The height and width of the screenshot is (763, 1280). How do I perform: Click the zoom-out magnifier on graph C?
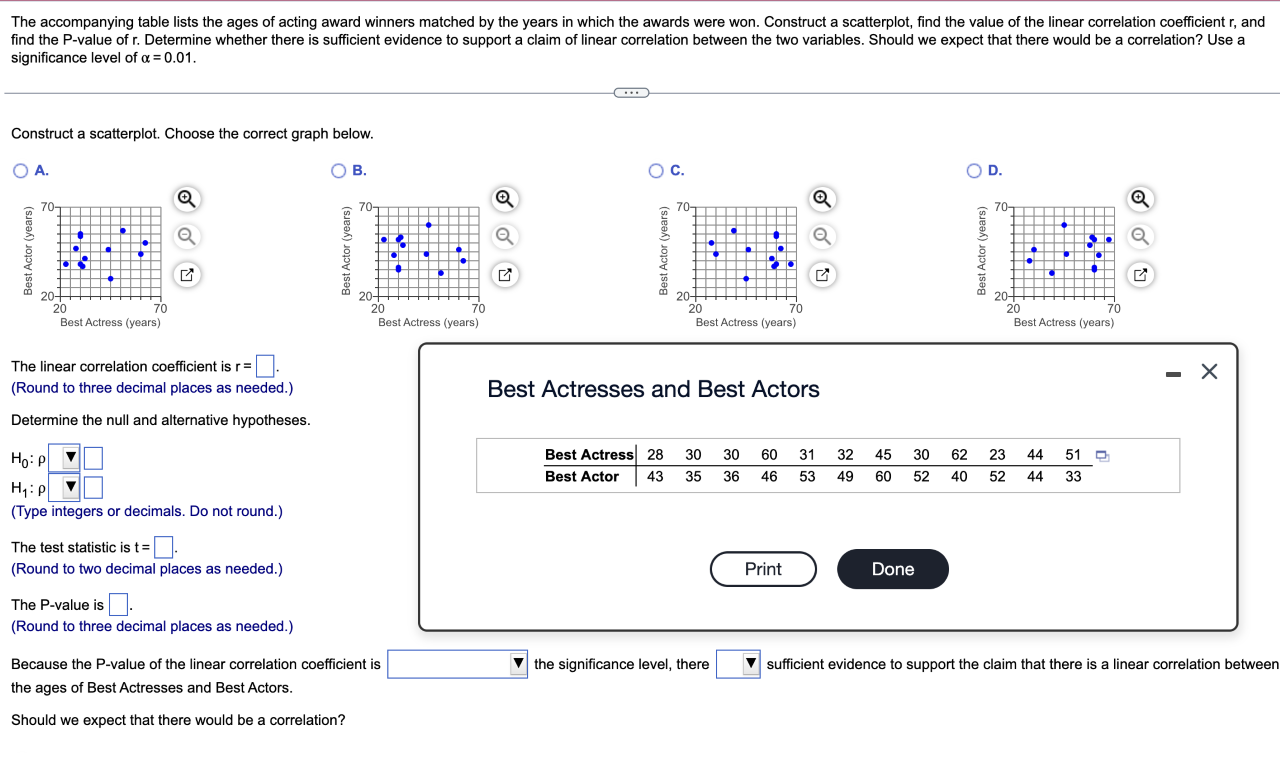(821, 236)
